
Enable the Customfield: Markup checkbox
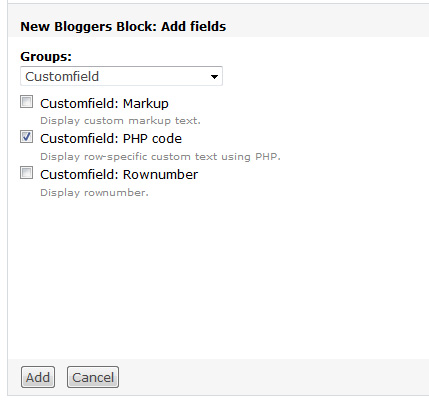[26, 102]
